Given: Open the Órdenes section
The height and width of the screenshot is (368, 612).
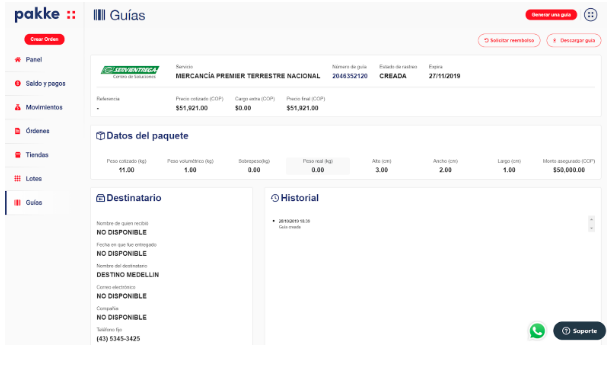Looking at the screenshot, I should 37,131.
